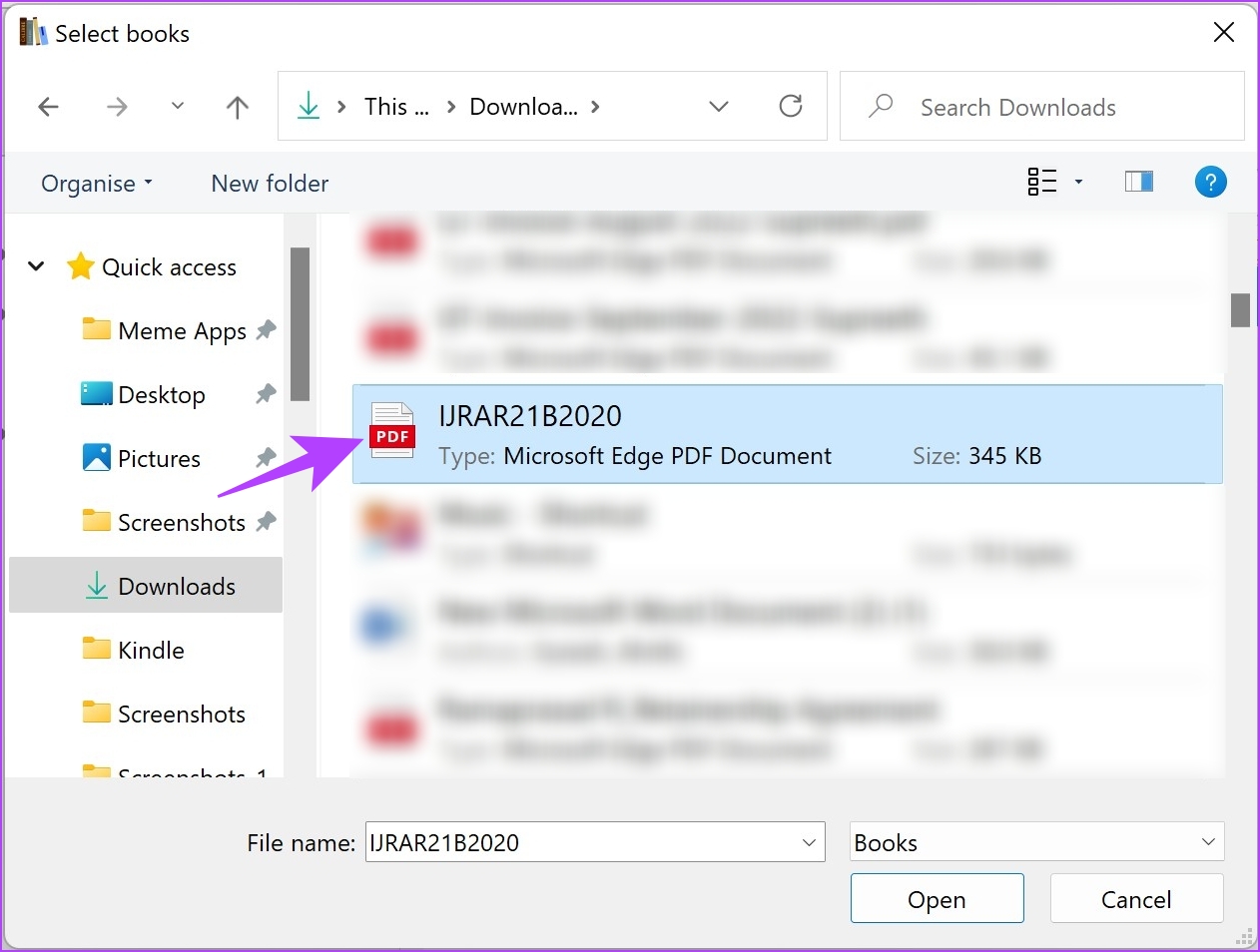Toggle the preview pane icon
The image size is (1260, 952).
(1138, 182)
